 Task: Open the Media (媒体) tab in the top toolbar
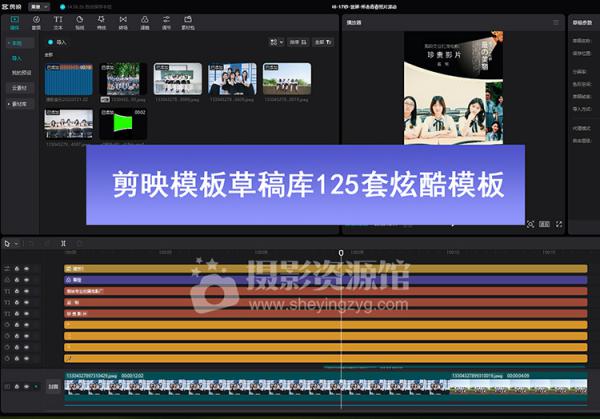[x=13, y=21]
